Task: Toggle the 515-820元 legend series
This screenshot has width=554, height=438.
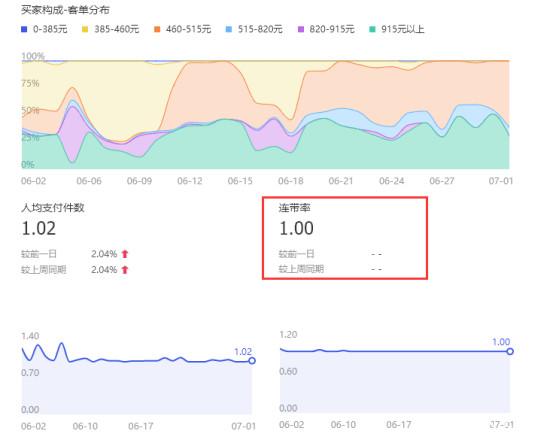Action: pyautogui.click(x=254, y=29)
